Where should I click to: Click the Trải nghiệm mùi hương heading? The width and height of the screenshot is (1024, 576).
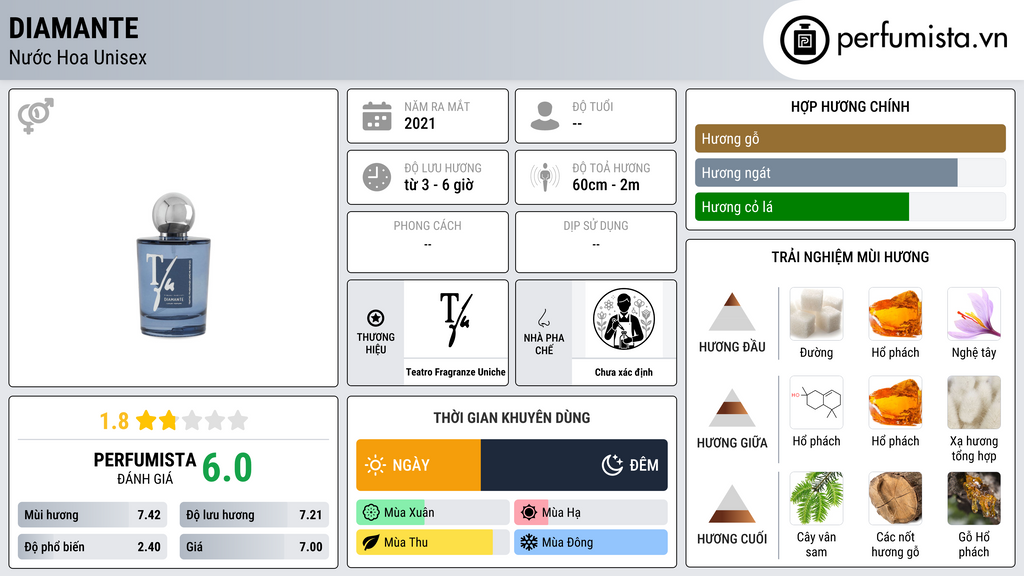coord(850,257)
